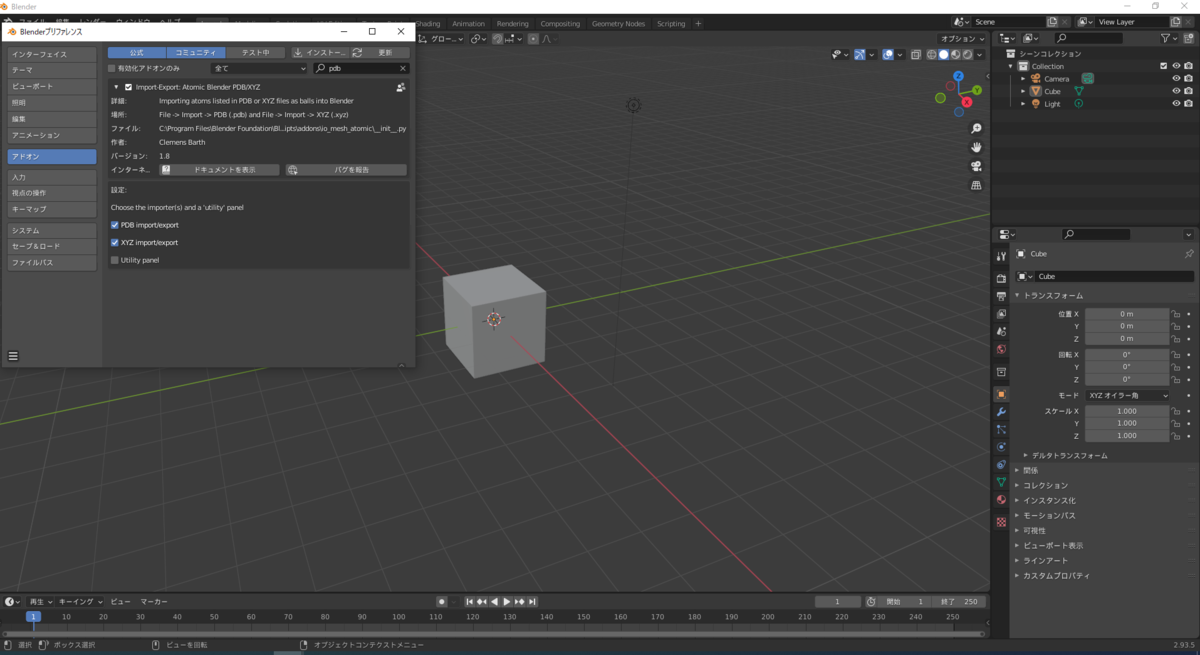The image size is (1200, 655).
Task: Open the Physics properties tab icon
Action: click(1001, 447)
